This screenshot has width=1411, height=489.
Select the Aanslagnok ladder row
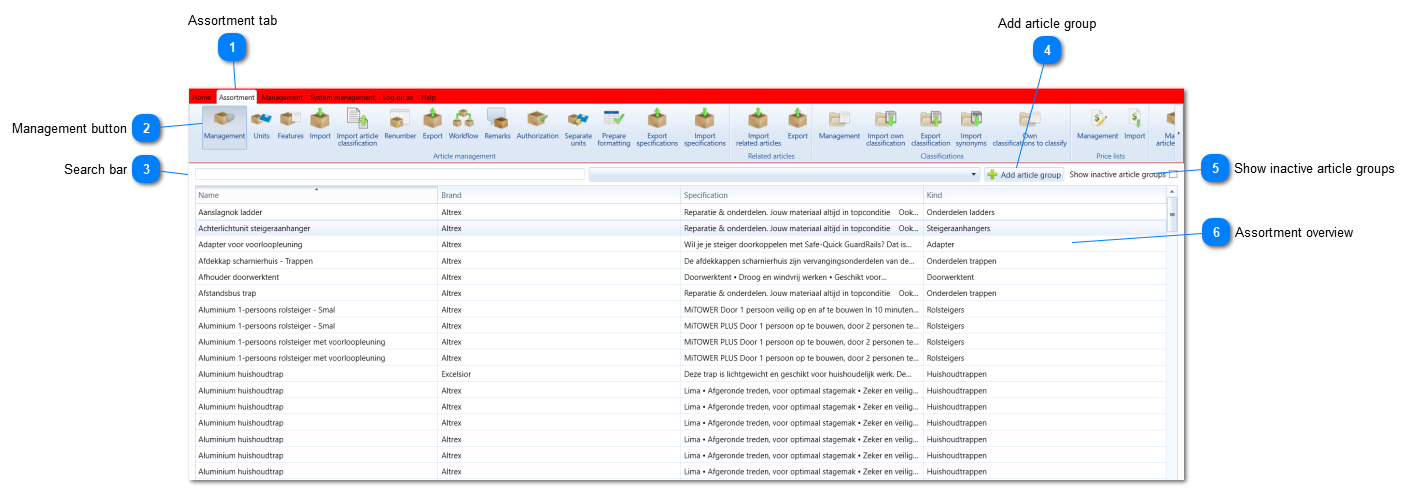point(680,212)
